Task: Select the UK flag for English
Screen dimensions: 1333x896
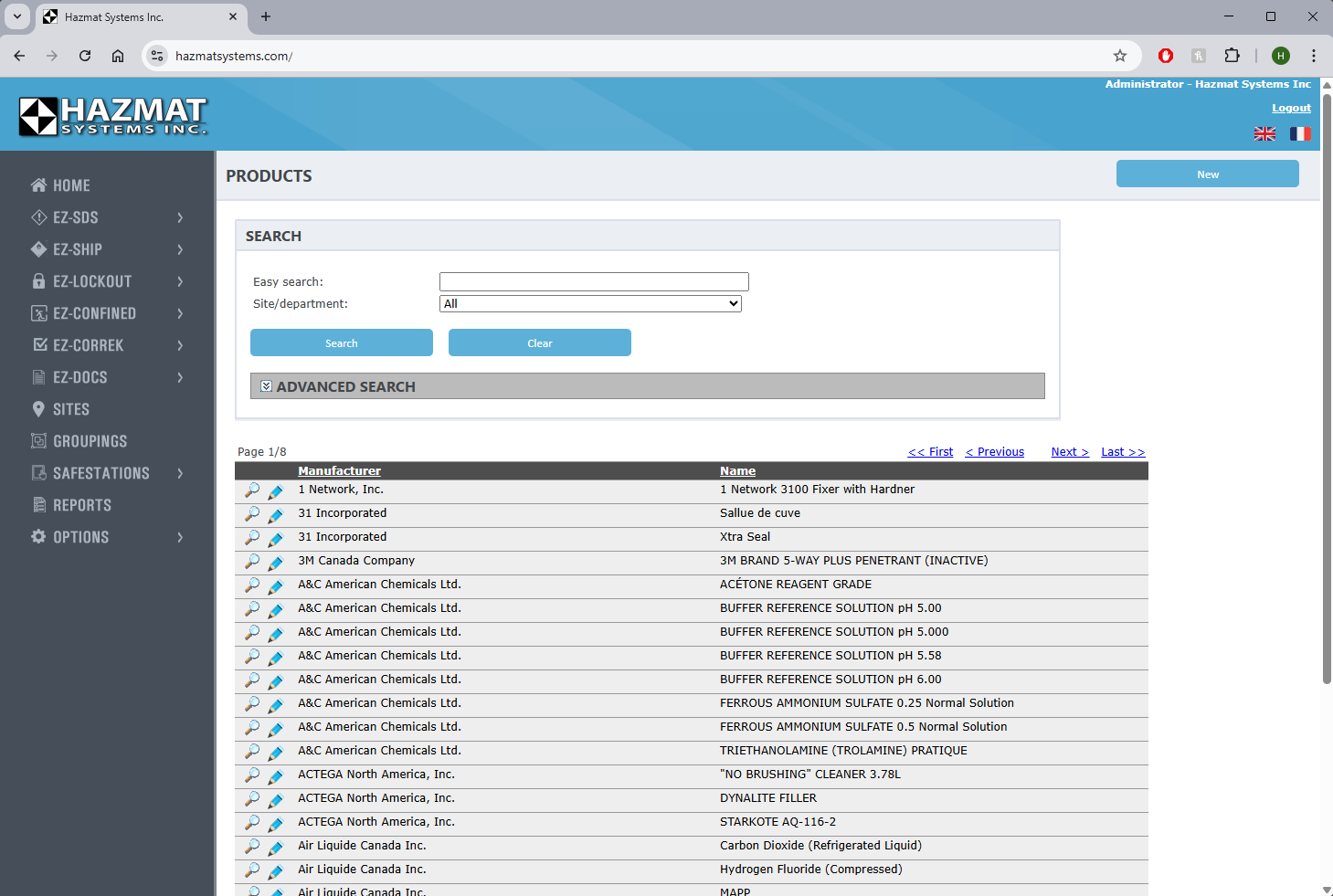Action: (1264, 134)
